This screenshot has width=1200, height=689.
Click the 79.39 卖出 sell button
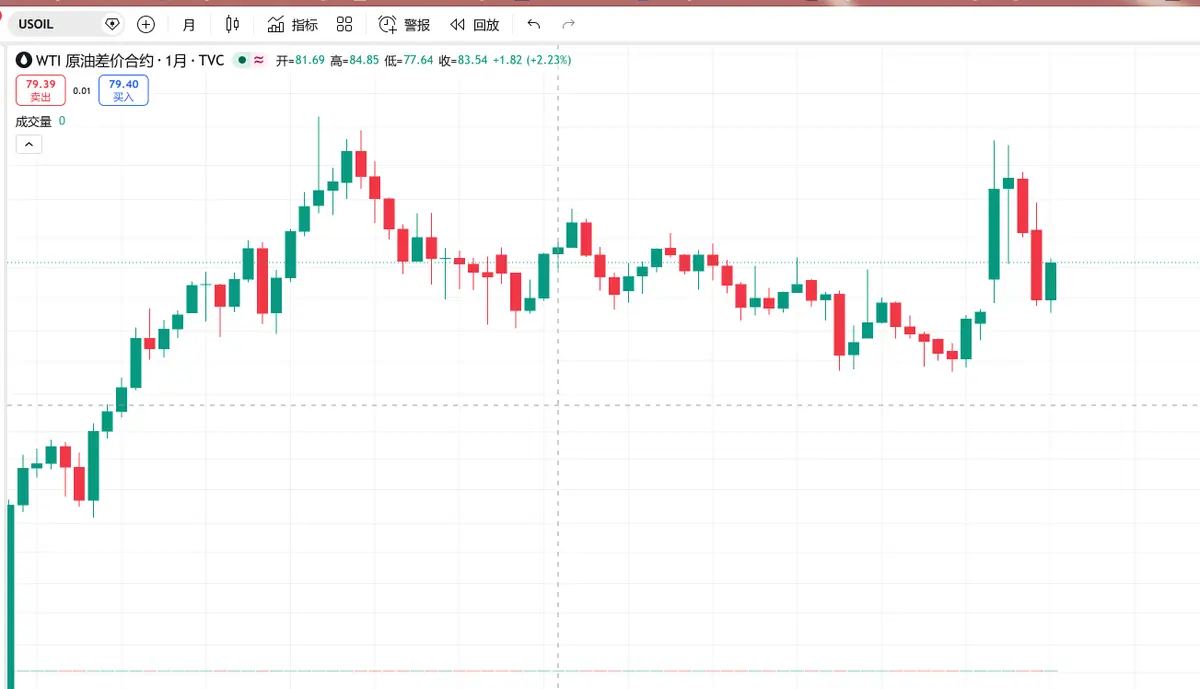(x=40, y=90)
